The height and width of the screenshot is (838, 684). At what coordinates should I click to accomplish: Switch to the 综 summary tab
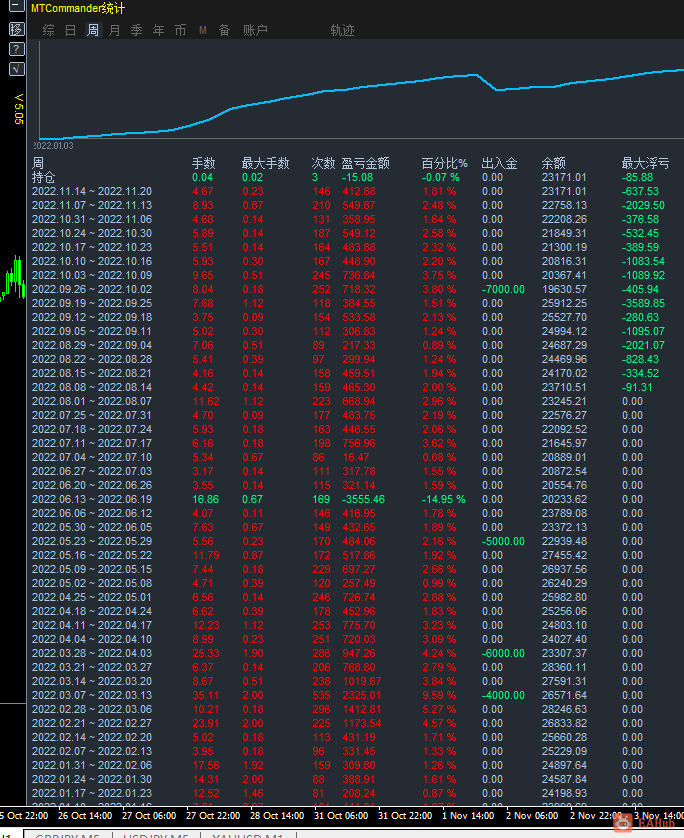click(49, 30)
